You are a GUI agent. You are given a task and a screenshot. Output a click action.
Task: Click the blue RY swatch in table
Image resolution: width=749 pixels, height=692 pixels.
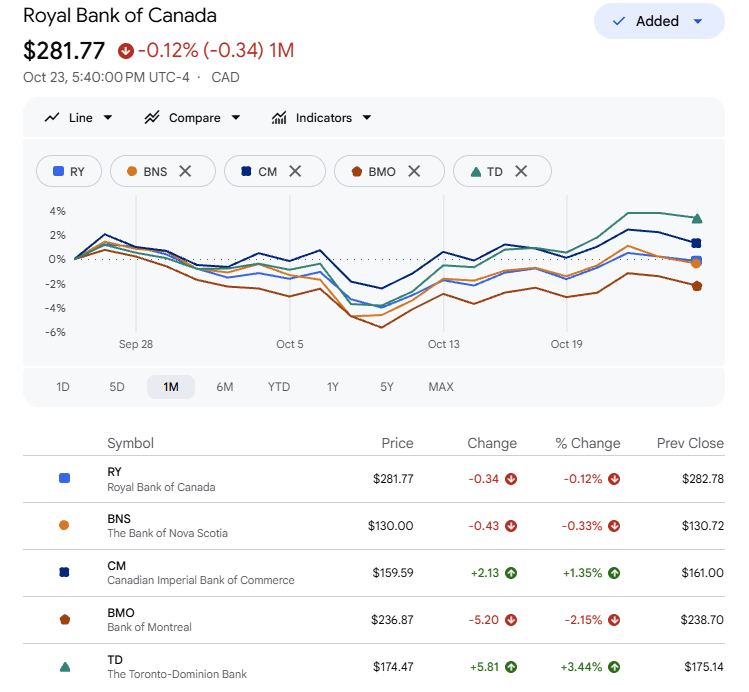[64, 478]
